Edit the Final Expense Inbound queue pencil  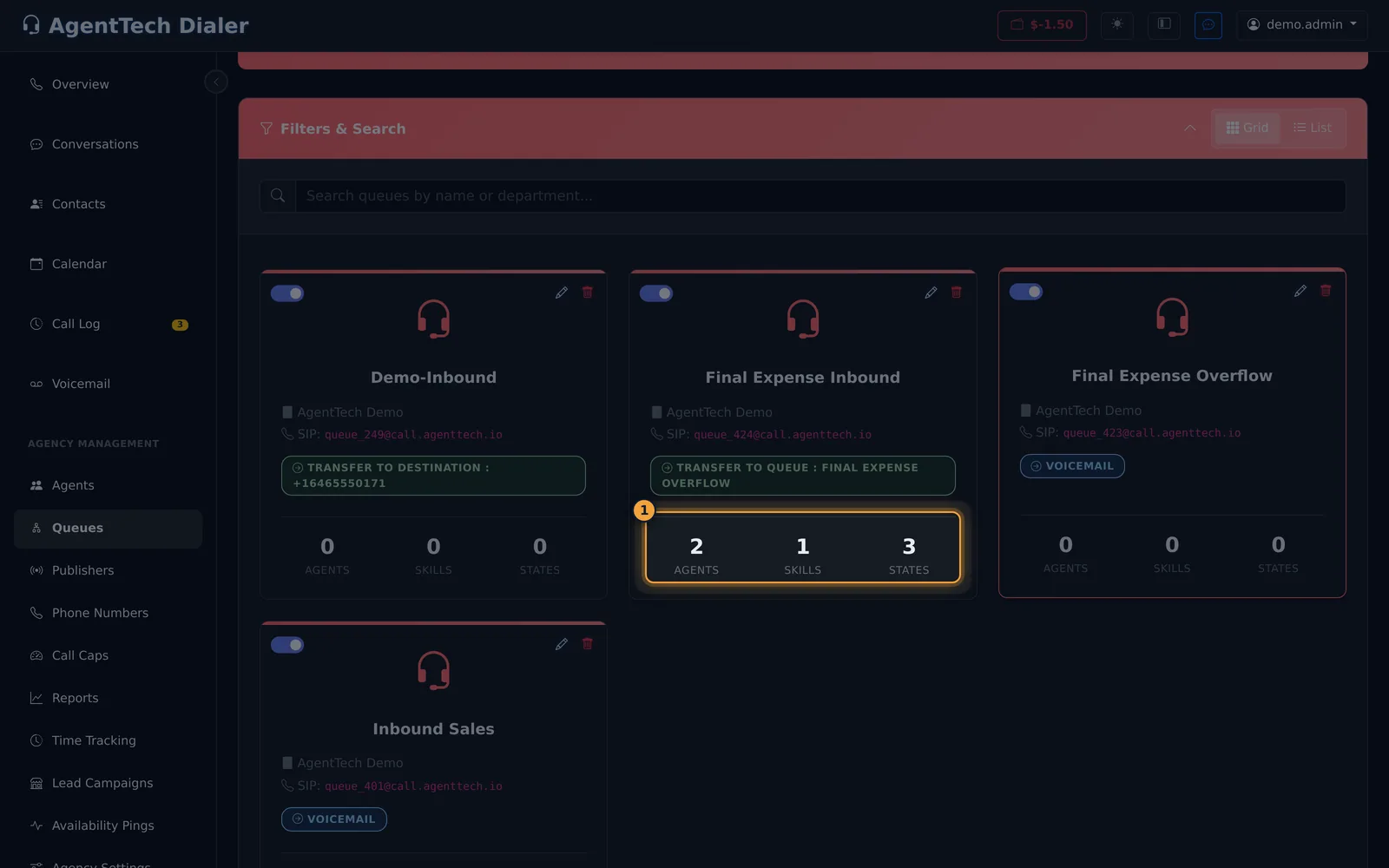pos(931,293)
